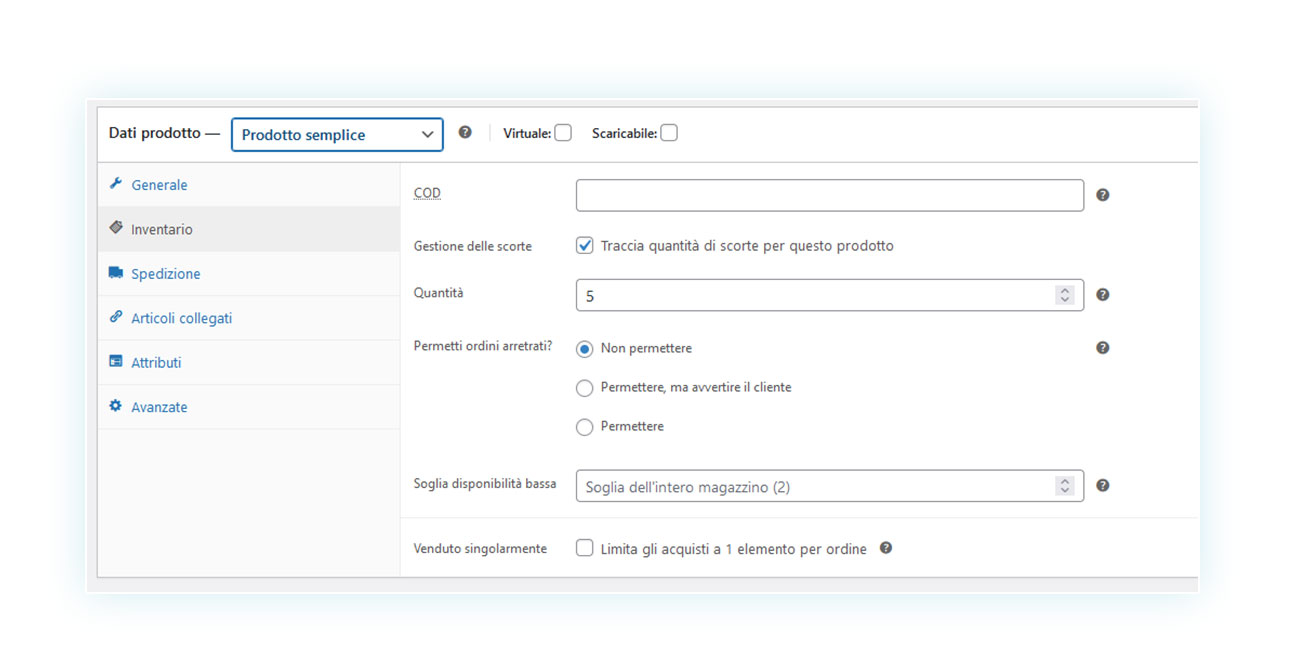Click the COD field label
Screen dimensions: 1300x668
[427, 193]
